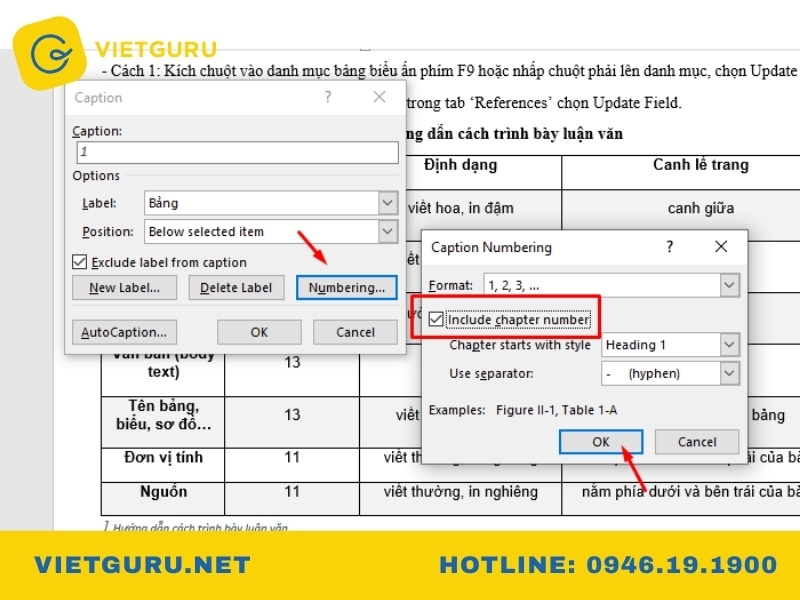Click the AutoCaption button
Image resolution: width=800 pixels, height=600 pixels.
pos(124,332)
